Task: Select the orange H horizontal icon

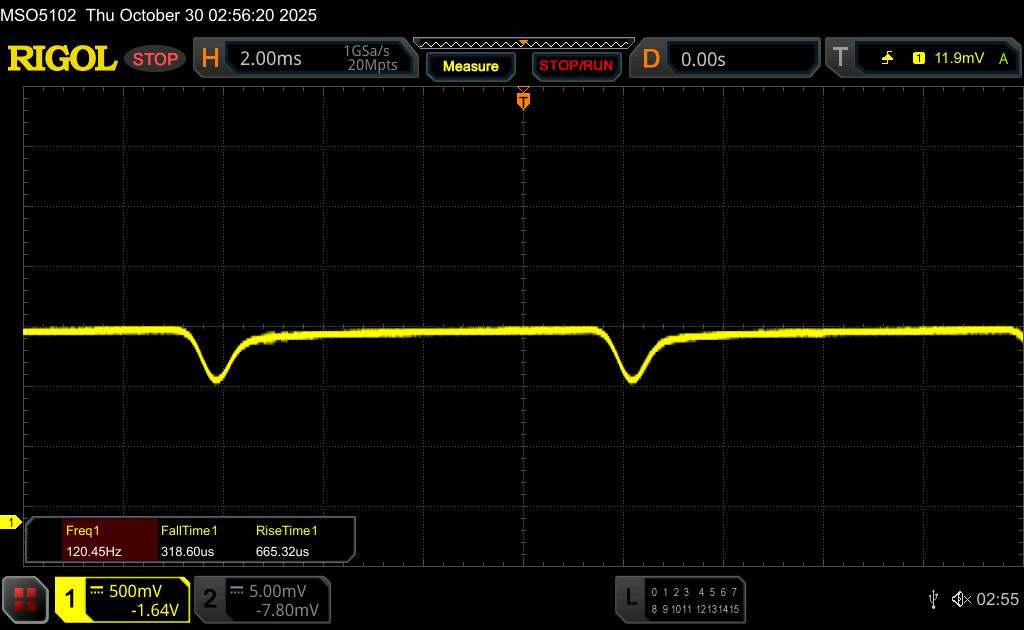Action: coord(210,59)
